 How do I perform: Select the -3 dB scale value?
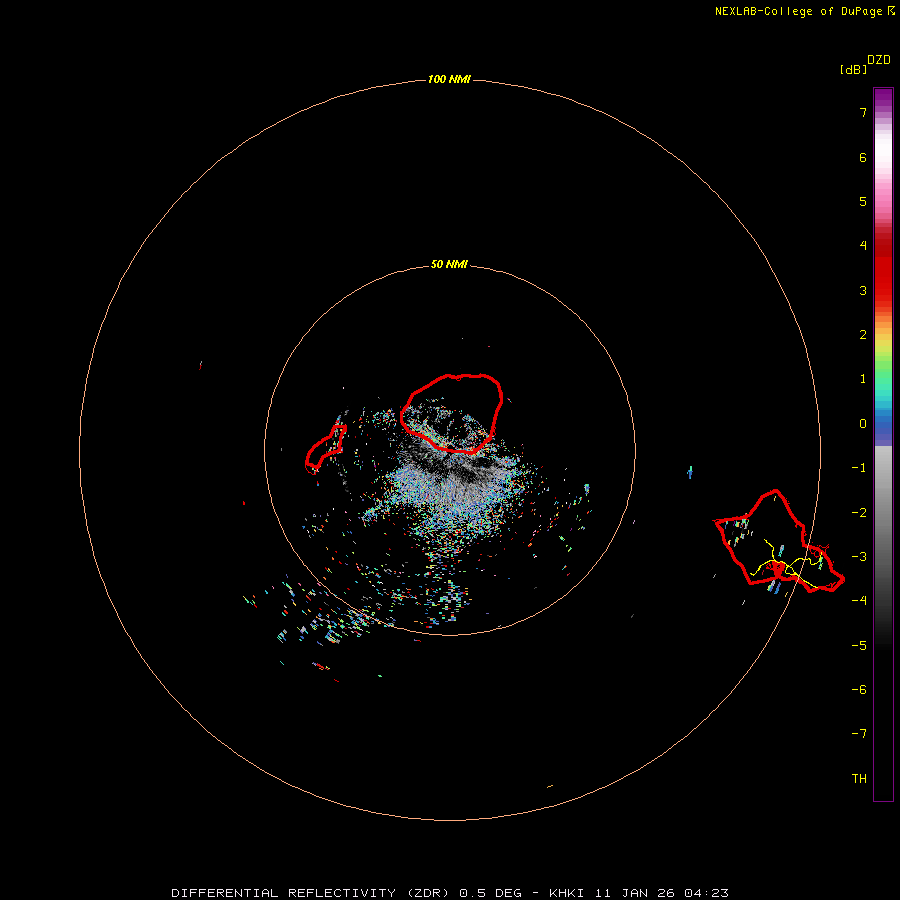pos(859,557)
